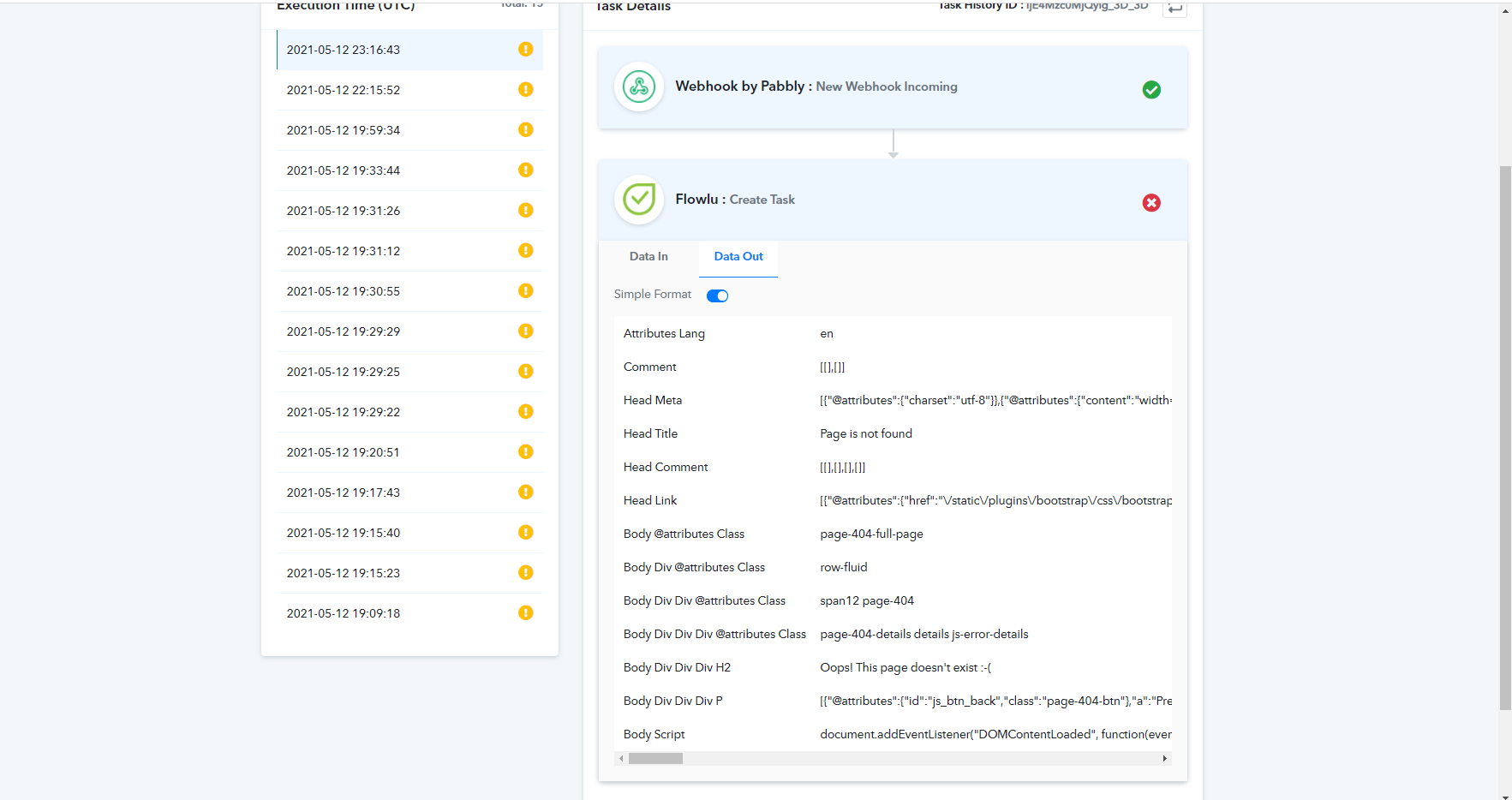Viewport: 1512px width, 800px height.
Task: Click the 'row-fluid' class value
Action: 844,568
